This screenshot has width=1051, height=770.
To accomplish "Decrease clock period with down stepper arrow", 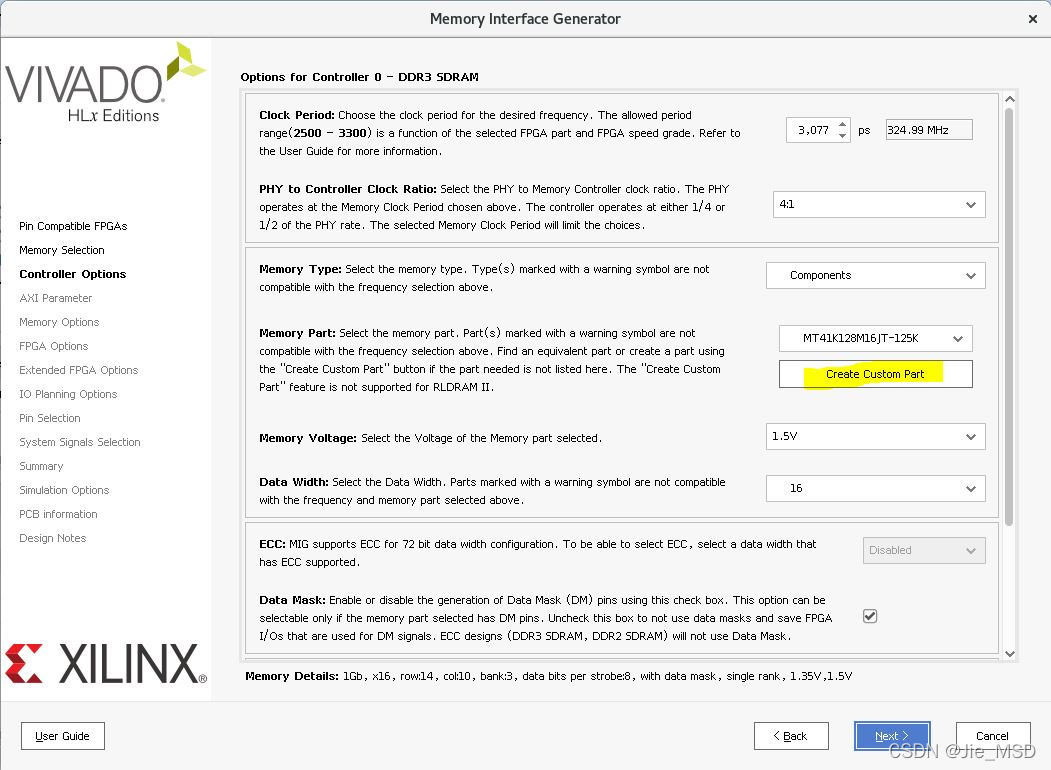I will pyautogui.click(x=843, y=135).
